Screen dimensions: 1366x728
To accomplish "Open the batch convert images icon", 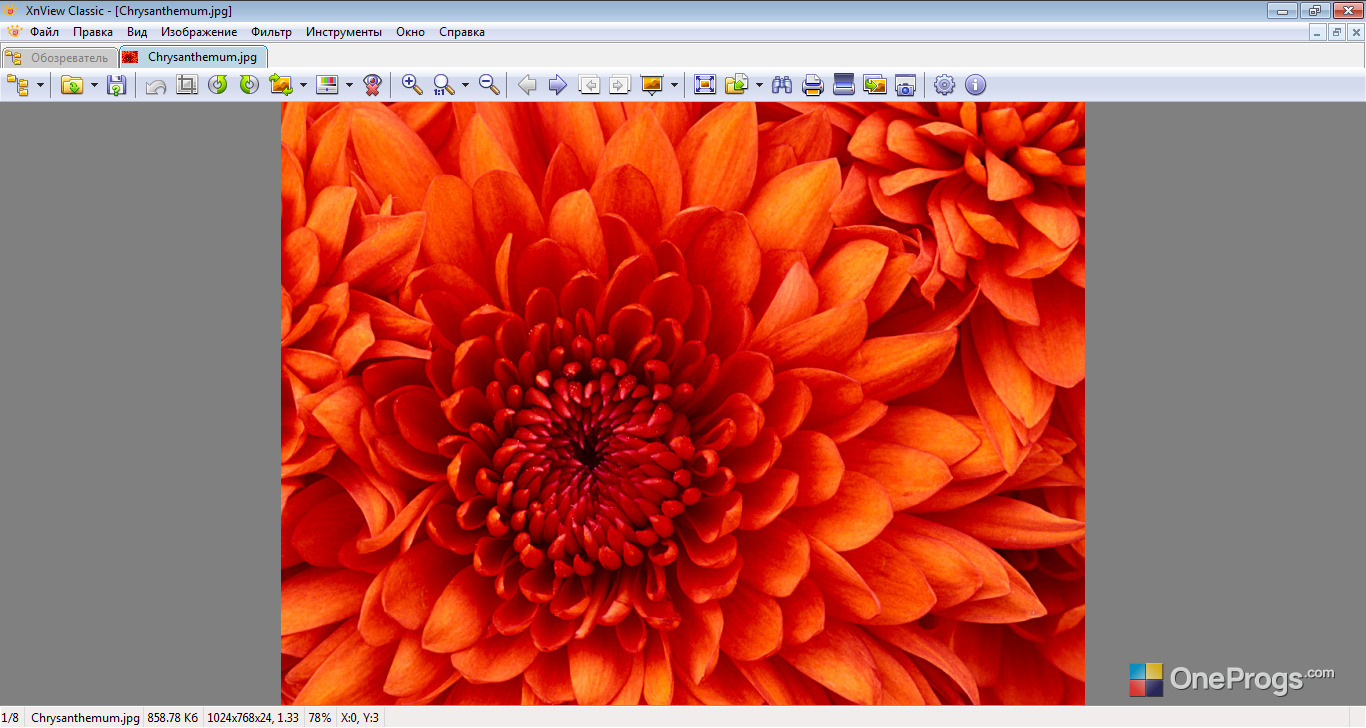I will (x=875, y=85).
